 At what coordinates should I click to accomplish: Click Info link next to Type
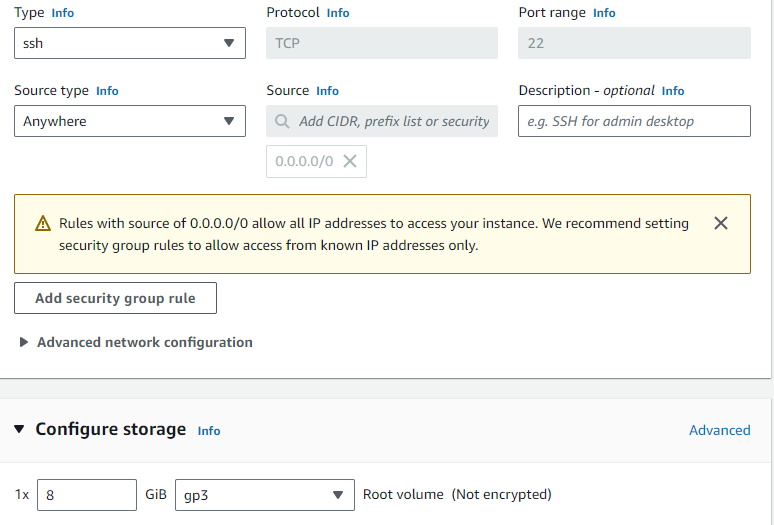[62, 13]
